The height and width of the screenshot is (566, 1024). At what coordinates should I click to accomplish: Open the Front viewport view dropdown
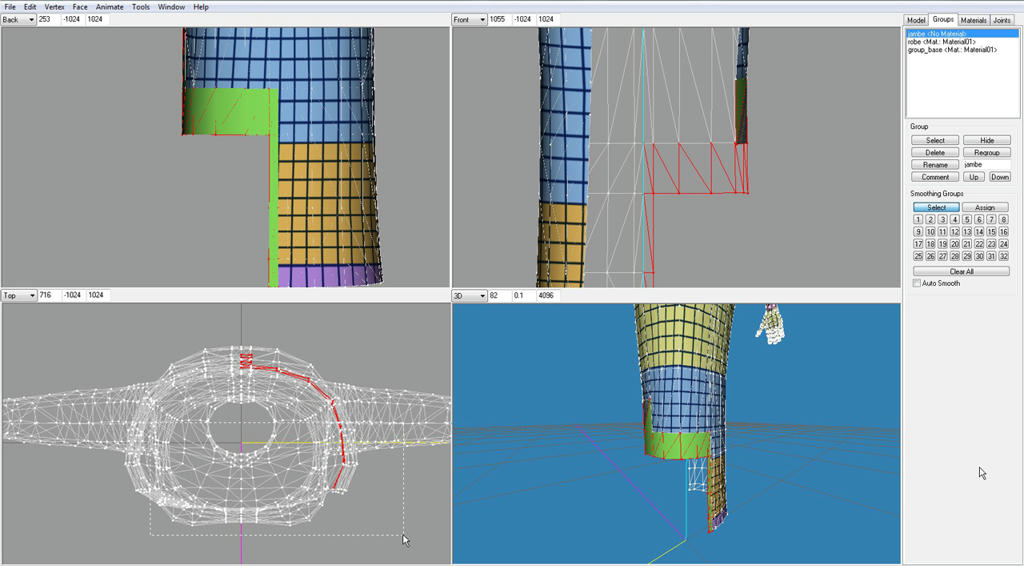pyautogui.click(x=470, y=20)
